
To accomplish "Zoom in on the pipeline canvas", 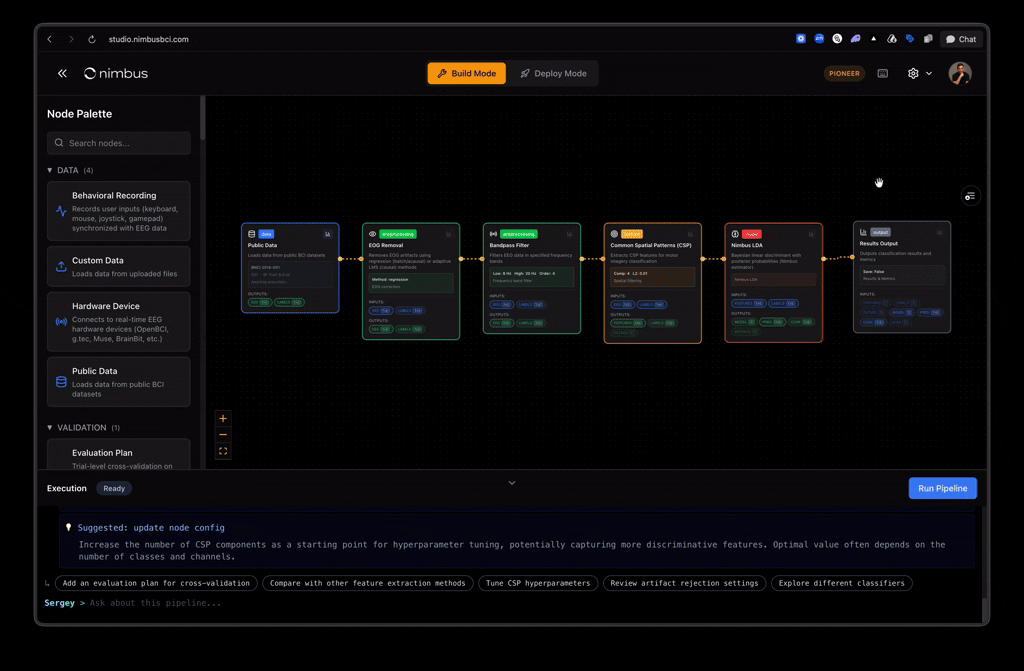I will (x=223, y=418).
